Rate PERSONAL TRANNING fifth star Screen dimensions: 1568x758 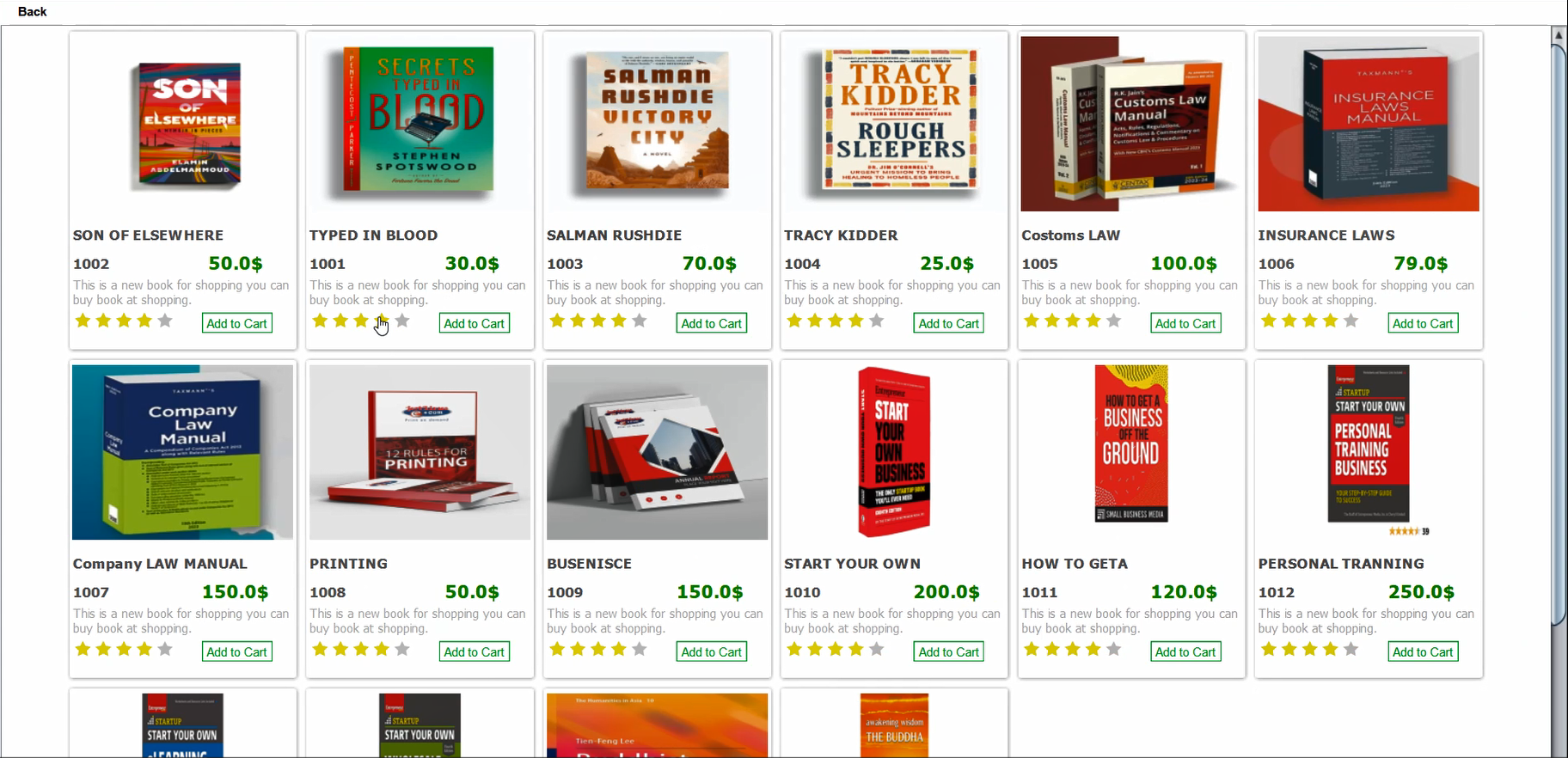[x=1351, y=649]
